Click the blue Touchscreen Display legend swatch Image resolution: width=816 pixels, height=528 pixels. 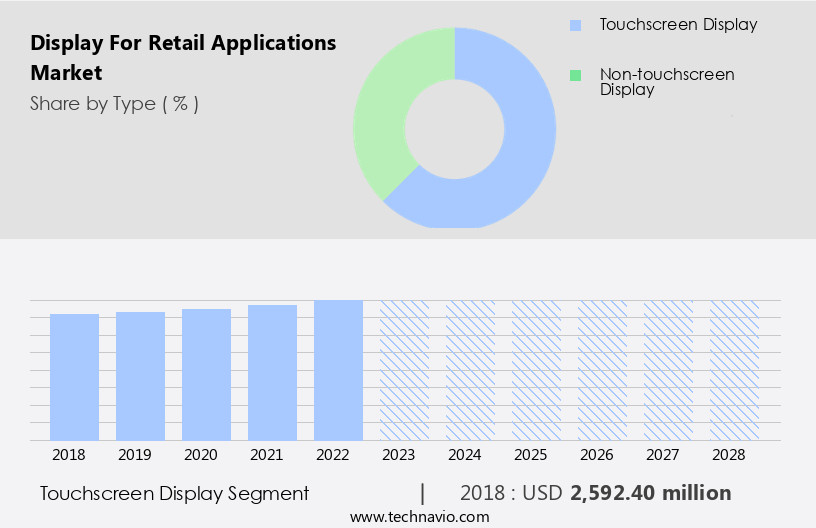[574, 25]
